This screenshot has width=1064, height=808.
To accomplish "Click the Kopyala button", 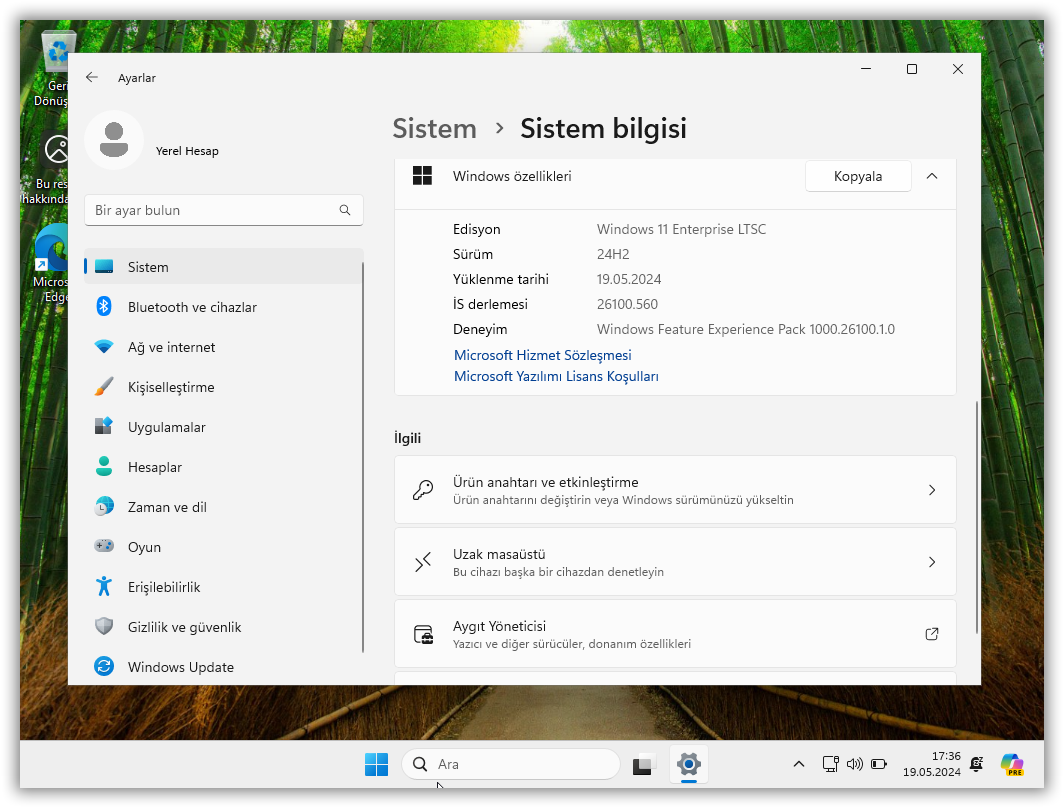I will point(858,176).
